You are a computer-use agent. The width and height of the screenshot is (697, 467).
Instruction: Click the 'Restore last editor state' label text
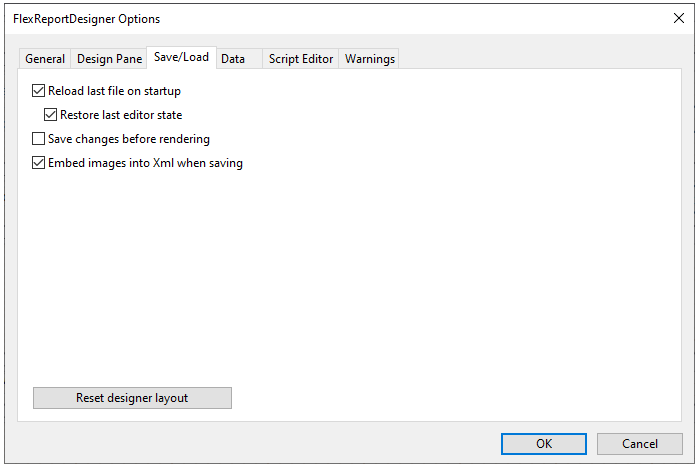click(120, 115)
